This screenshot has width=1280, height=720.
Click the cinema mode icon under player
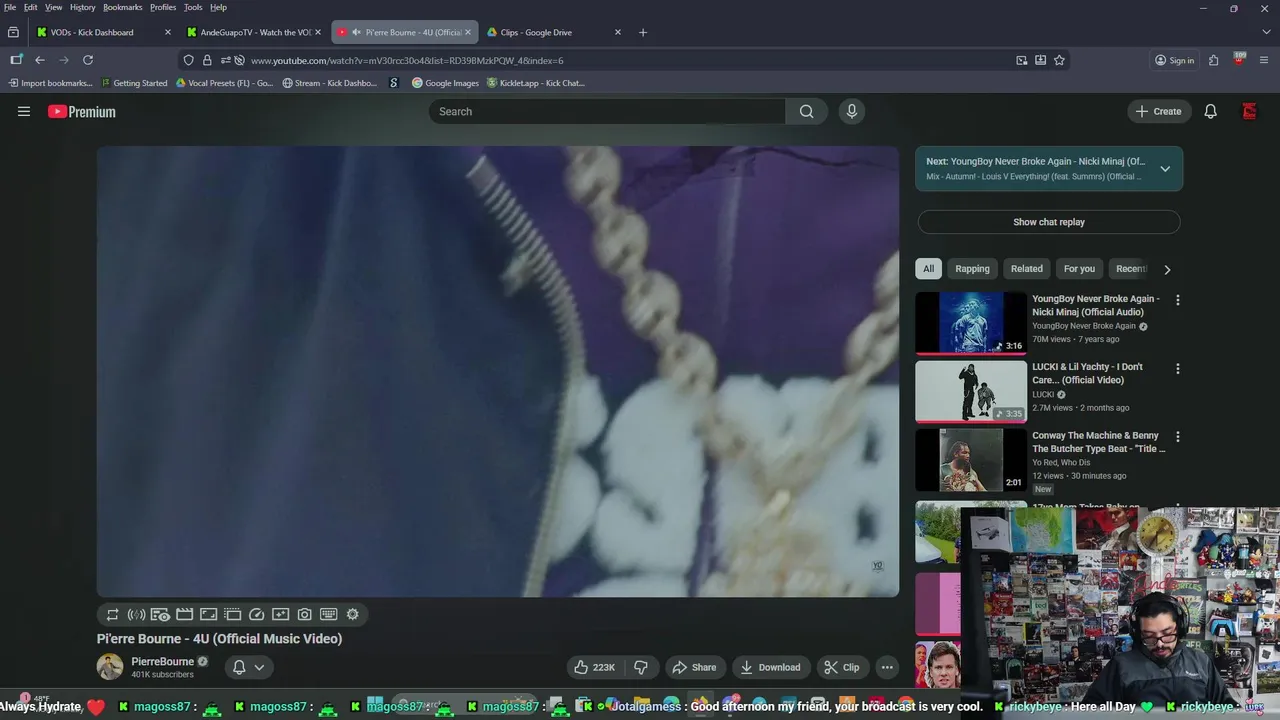pyautogui.click(x=184, y=614)
